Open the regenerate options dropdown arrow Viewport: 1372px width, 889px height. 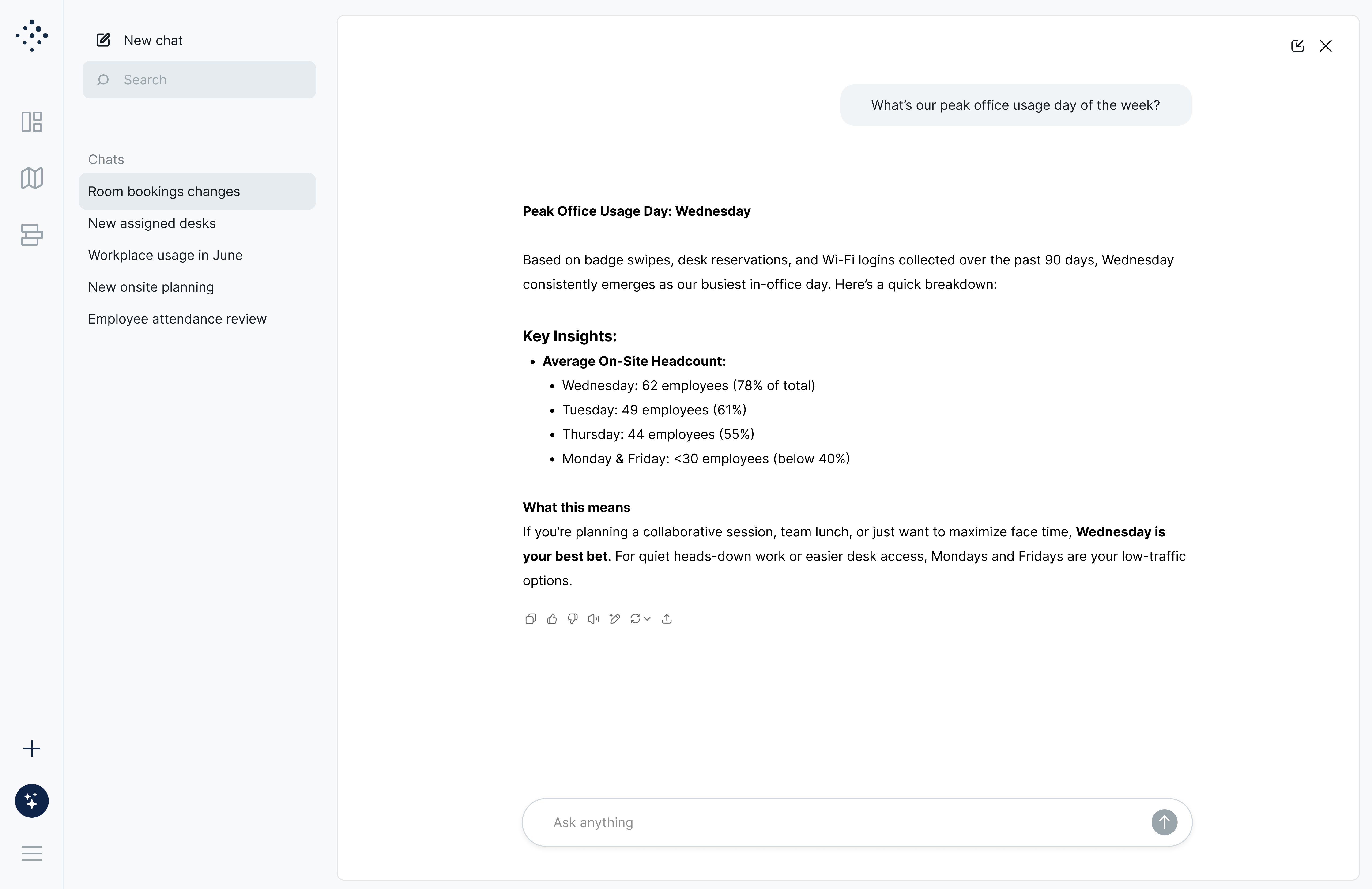(x=647, y=619)
